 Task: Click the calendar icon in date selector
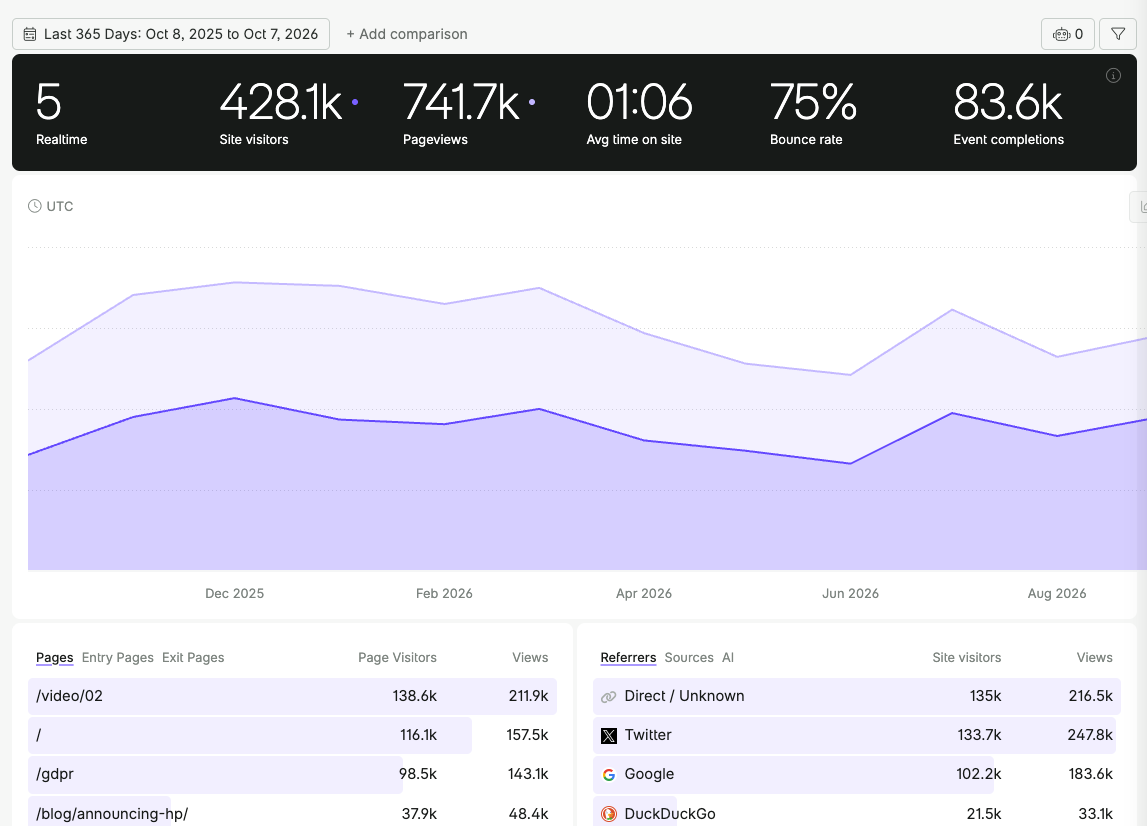coord(30,34)
